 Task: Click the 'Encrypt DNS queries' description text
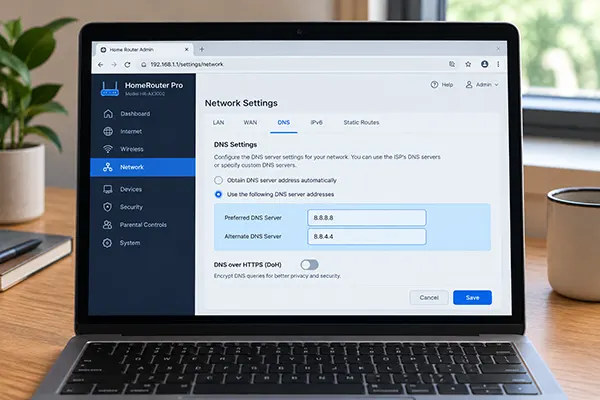pyautogui.click(x=277, y=276)
